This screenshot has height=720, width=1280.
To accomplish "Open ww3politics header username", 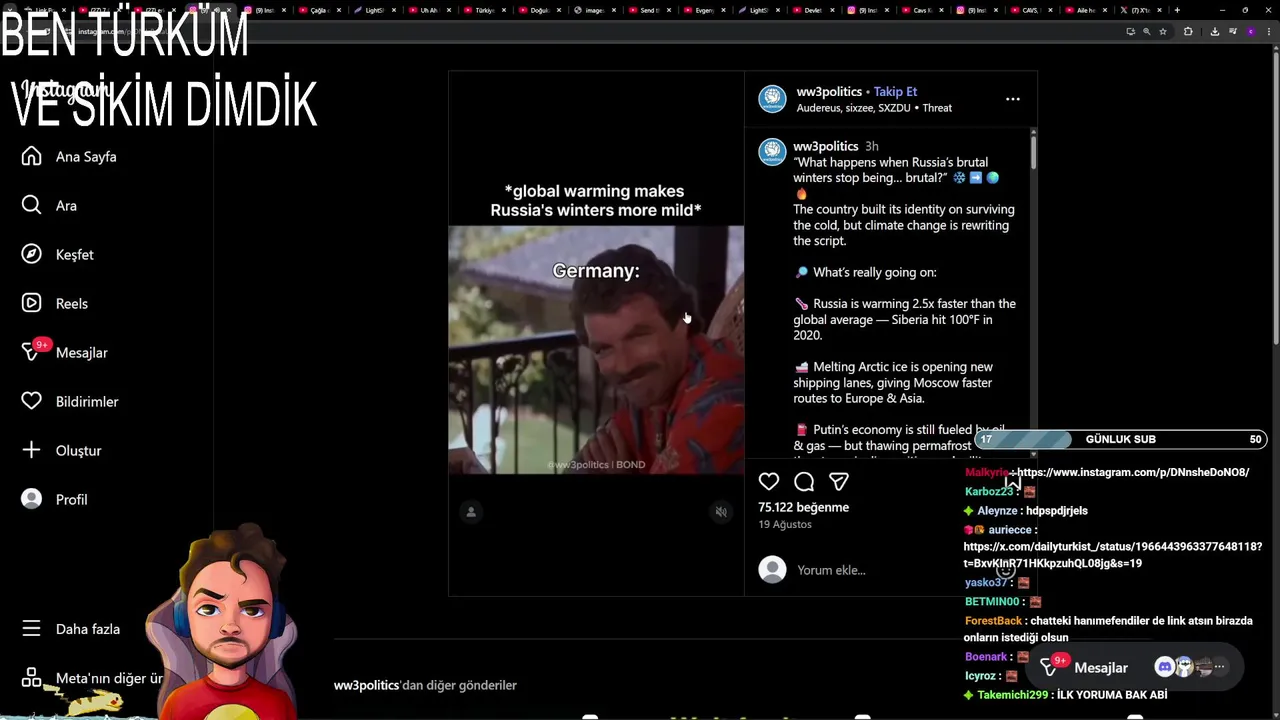I will (x=829, y=91).
